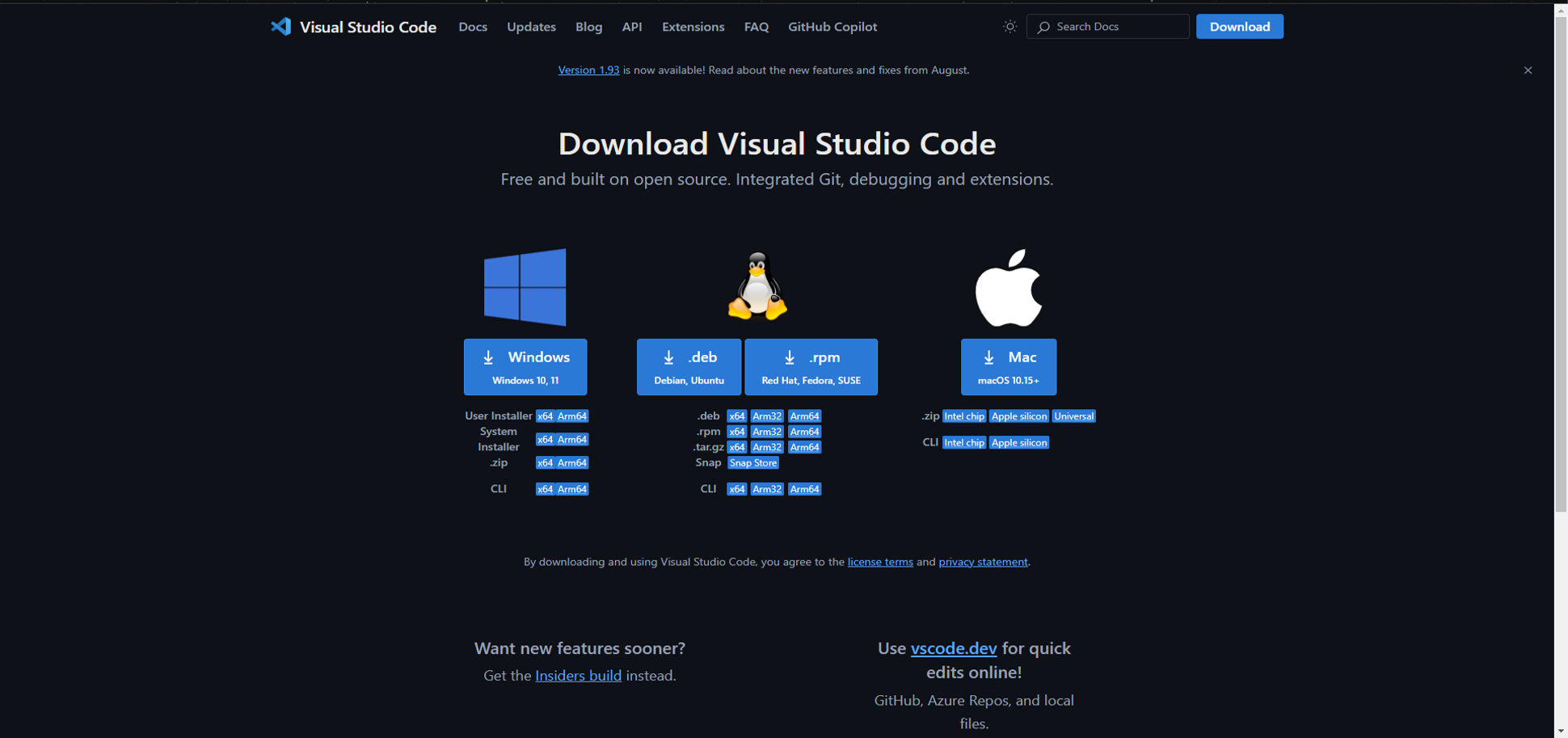Select the Universal Mac build

coord(1073,415)
